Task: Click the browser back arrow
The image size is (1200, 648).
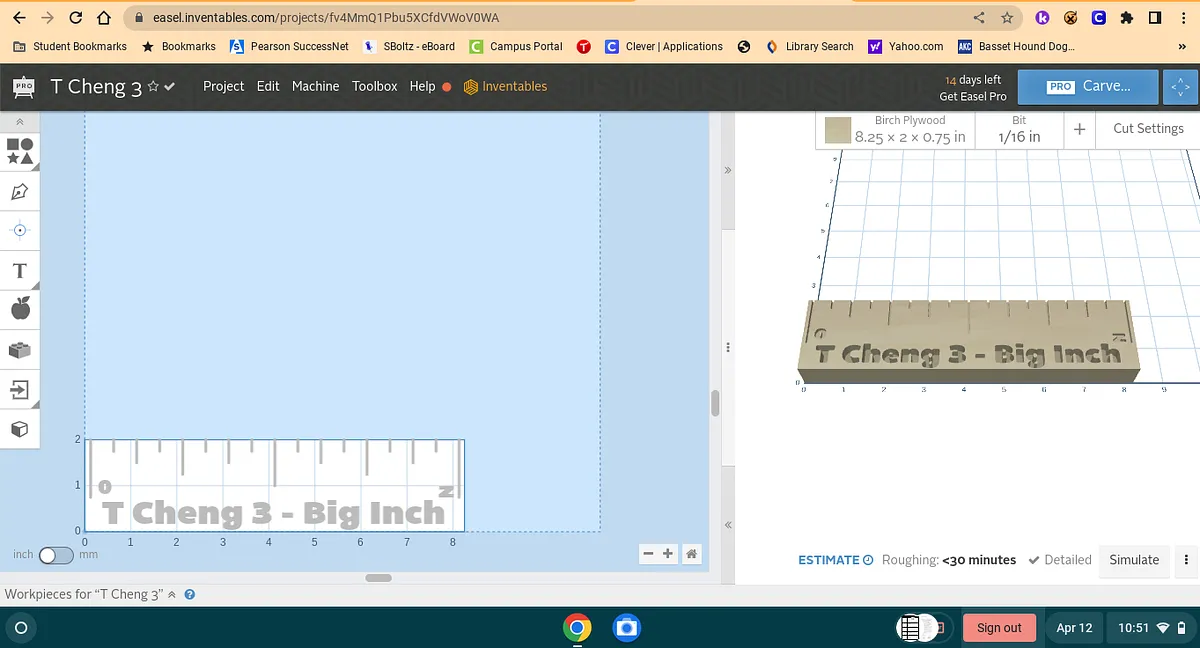Action: pos(19,18)
